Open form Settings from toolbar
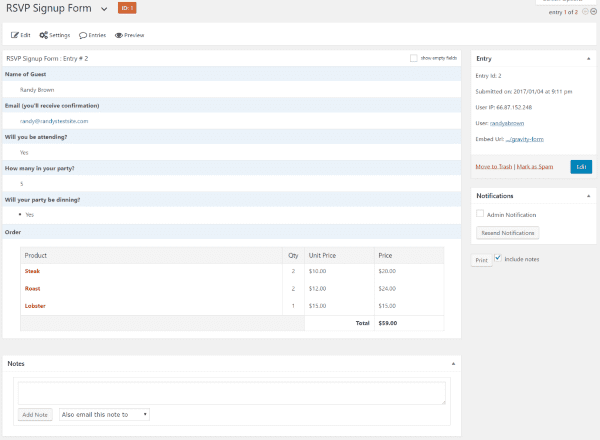This screenshot has height=440, width=600. (x=55, y=35)
